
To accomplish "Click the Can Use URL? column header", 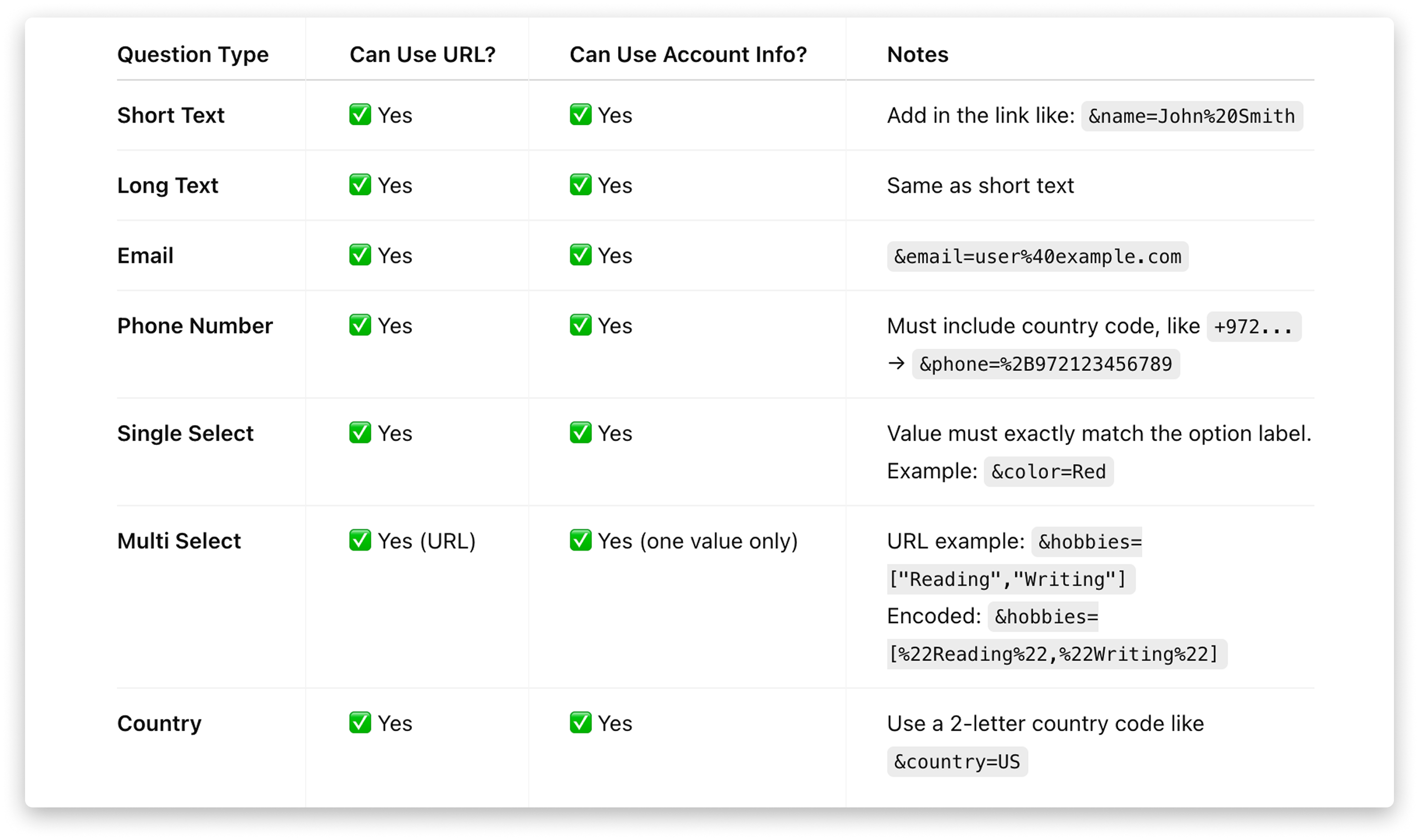I will pyautogui.click(x=422, y=54).
